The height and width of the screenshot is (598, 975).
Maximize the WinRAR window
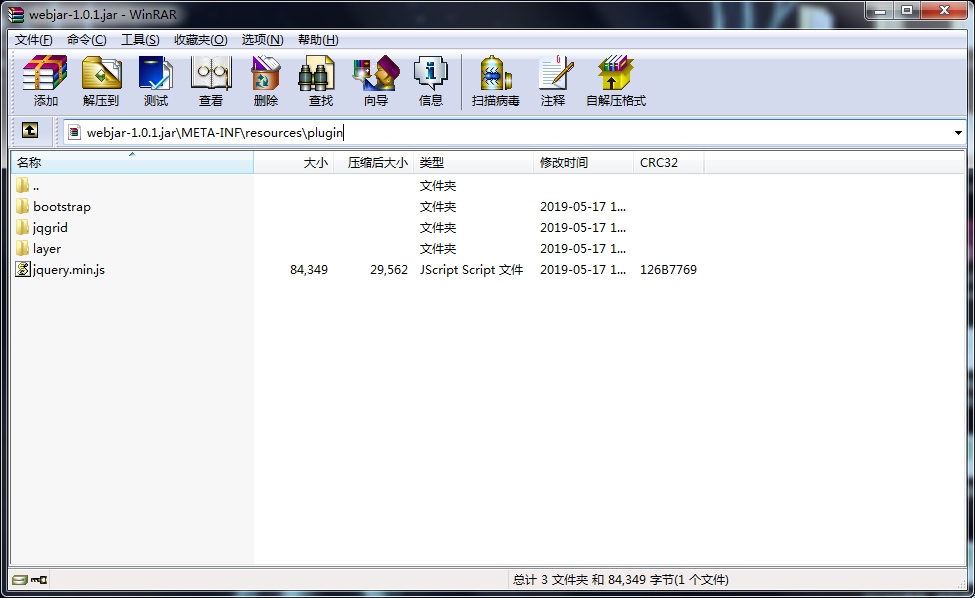pos(907,10)
